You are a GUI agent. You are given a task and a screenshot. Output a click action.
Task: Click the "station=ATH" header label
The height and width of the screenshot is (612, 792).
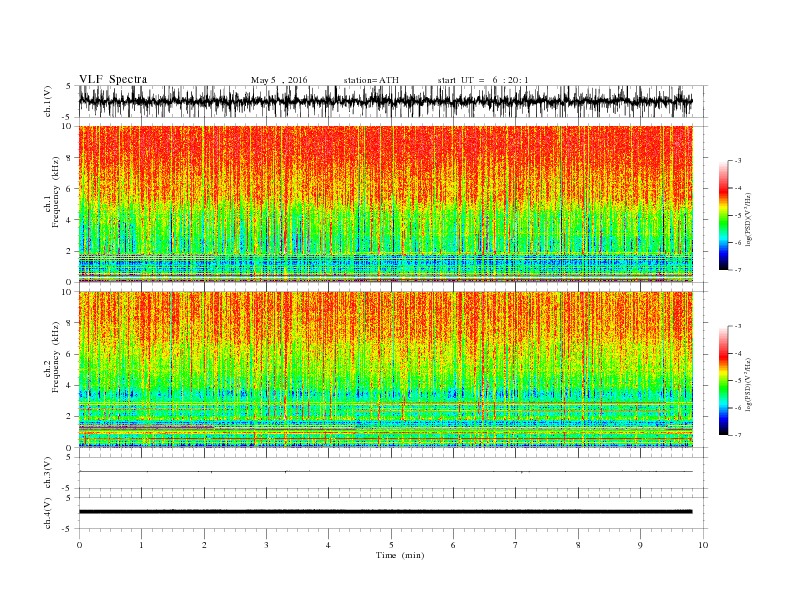371,80
